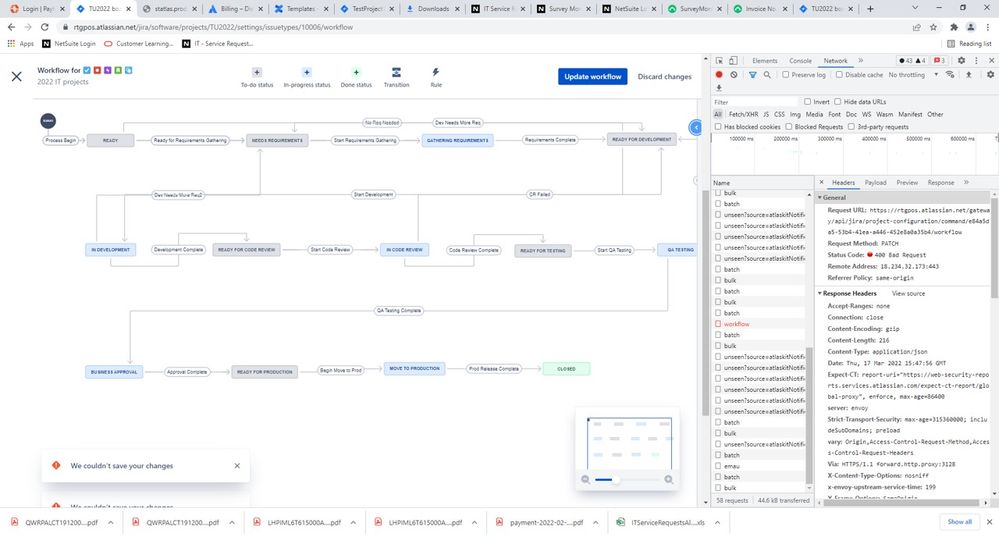
Task: Adjust the minimap zoom slider
Action: pyautogui.click(x=615, y=480)
